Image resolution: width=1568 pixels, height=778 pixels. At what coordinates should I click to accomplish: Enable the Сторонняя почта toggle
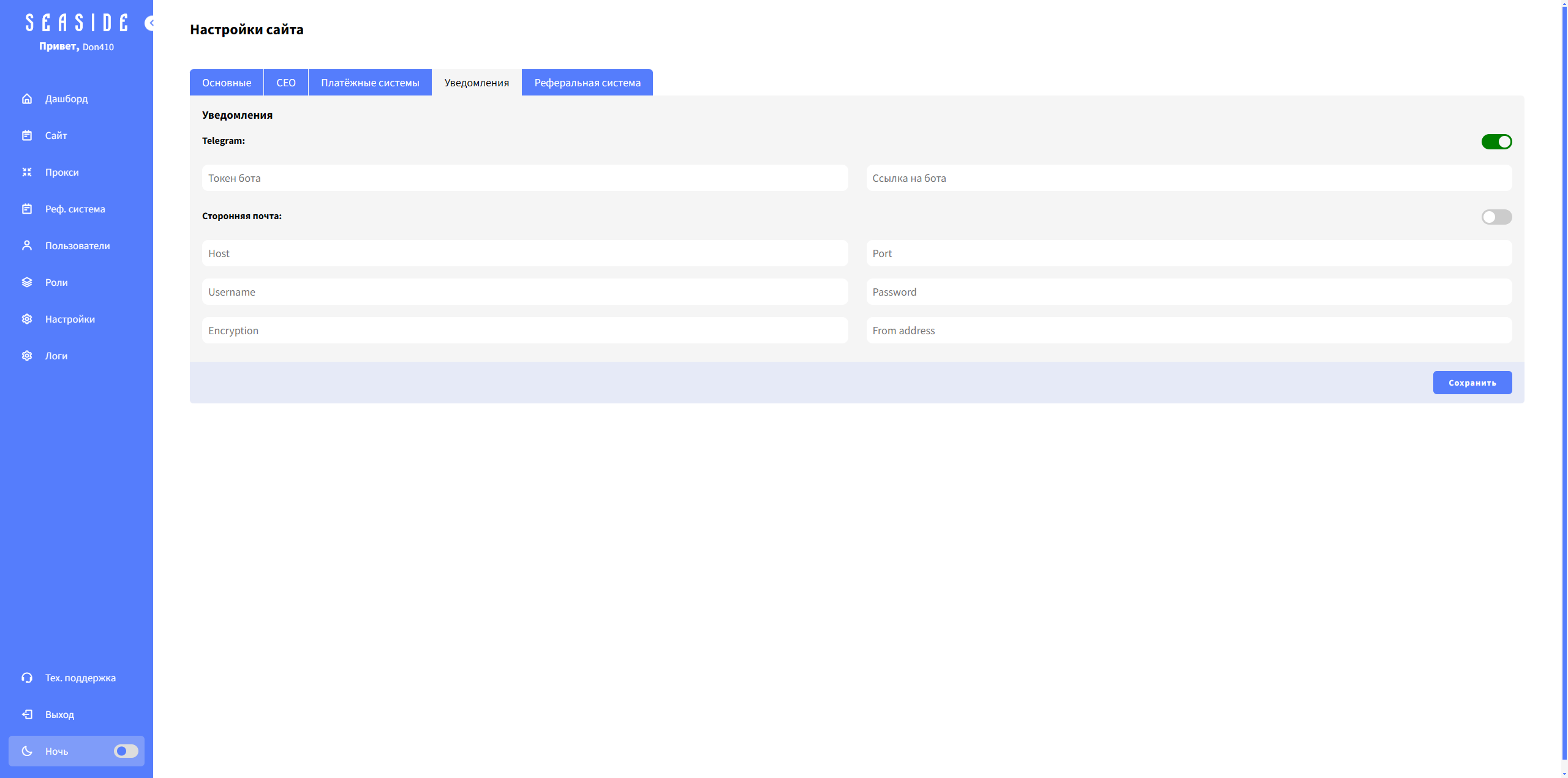[1496, 217]
